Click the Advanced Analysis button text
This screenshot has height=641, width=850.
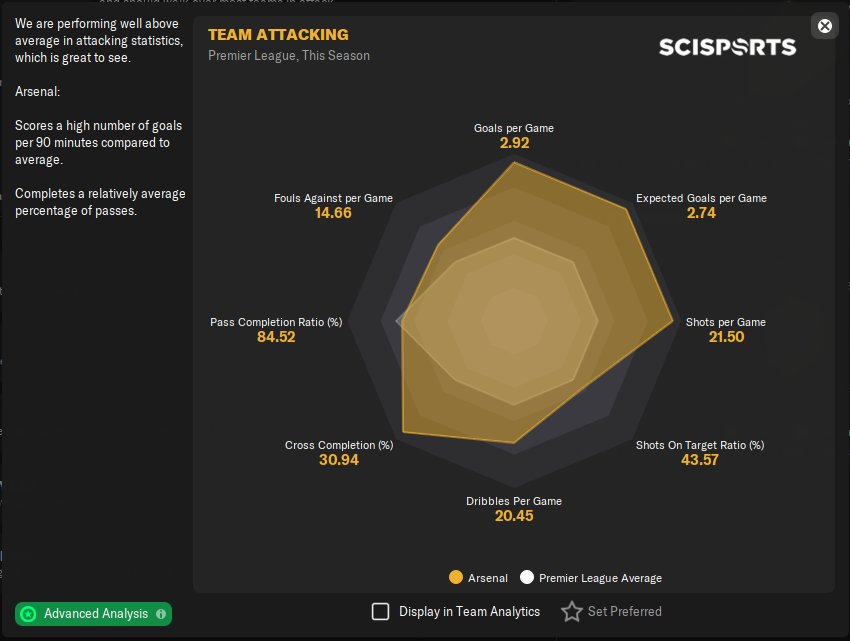[x=96, y=614]
